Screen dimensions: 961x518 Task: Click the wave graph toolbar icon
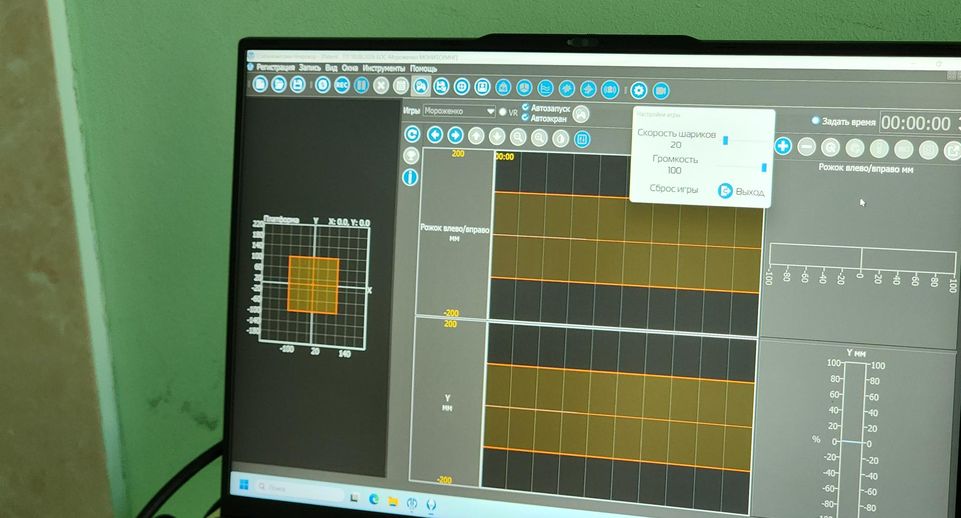point(545,88)
